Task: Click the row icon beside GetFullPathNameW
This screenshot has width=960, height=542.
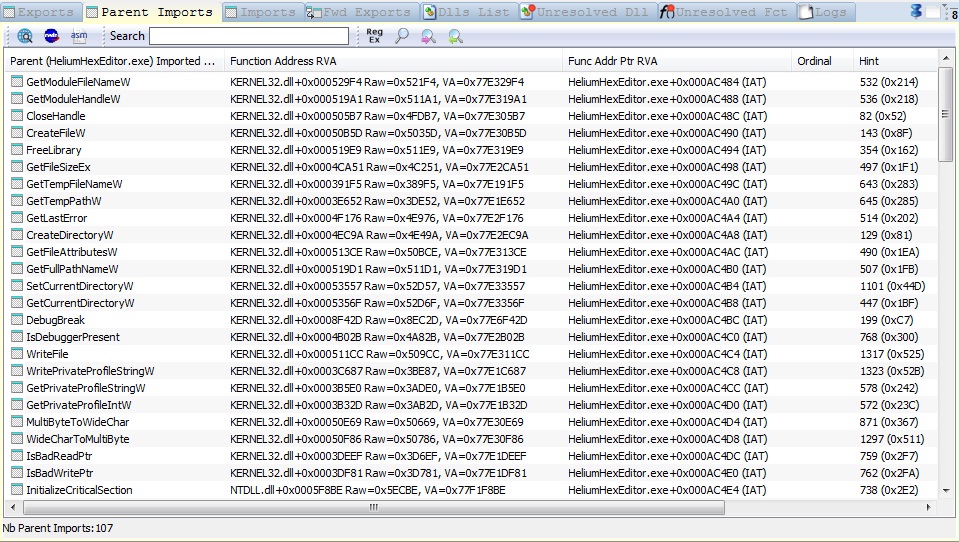Action: coord(17,269)
